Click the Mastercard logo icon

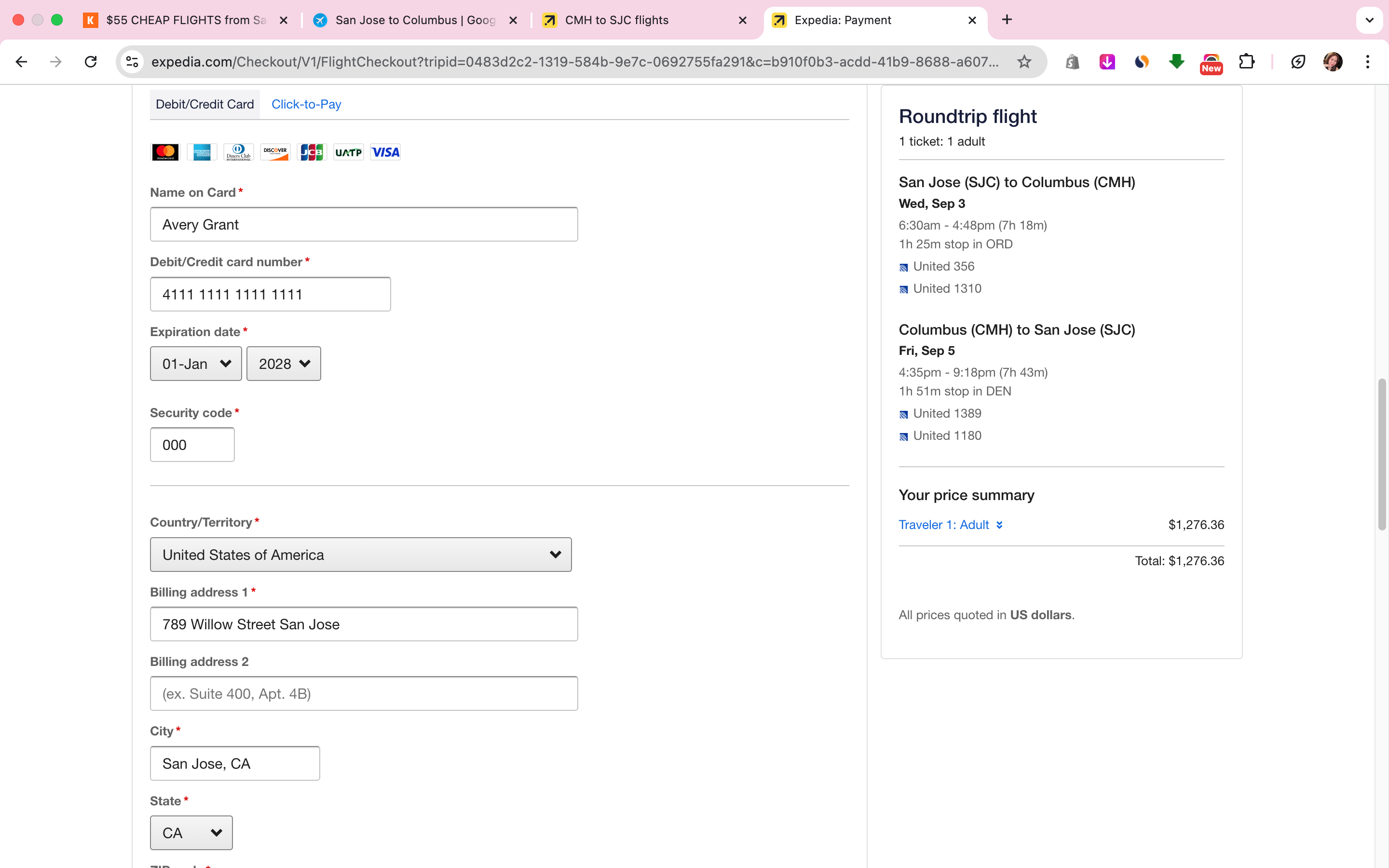[165, 152]
